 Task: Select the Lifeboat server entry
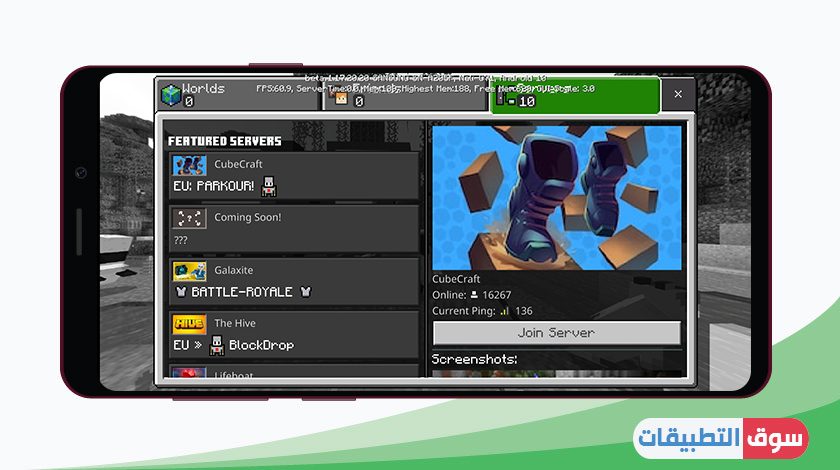[x=294, y=371]
